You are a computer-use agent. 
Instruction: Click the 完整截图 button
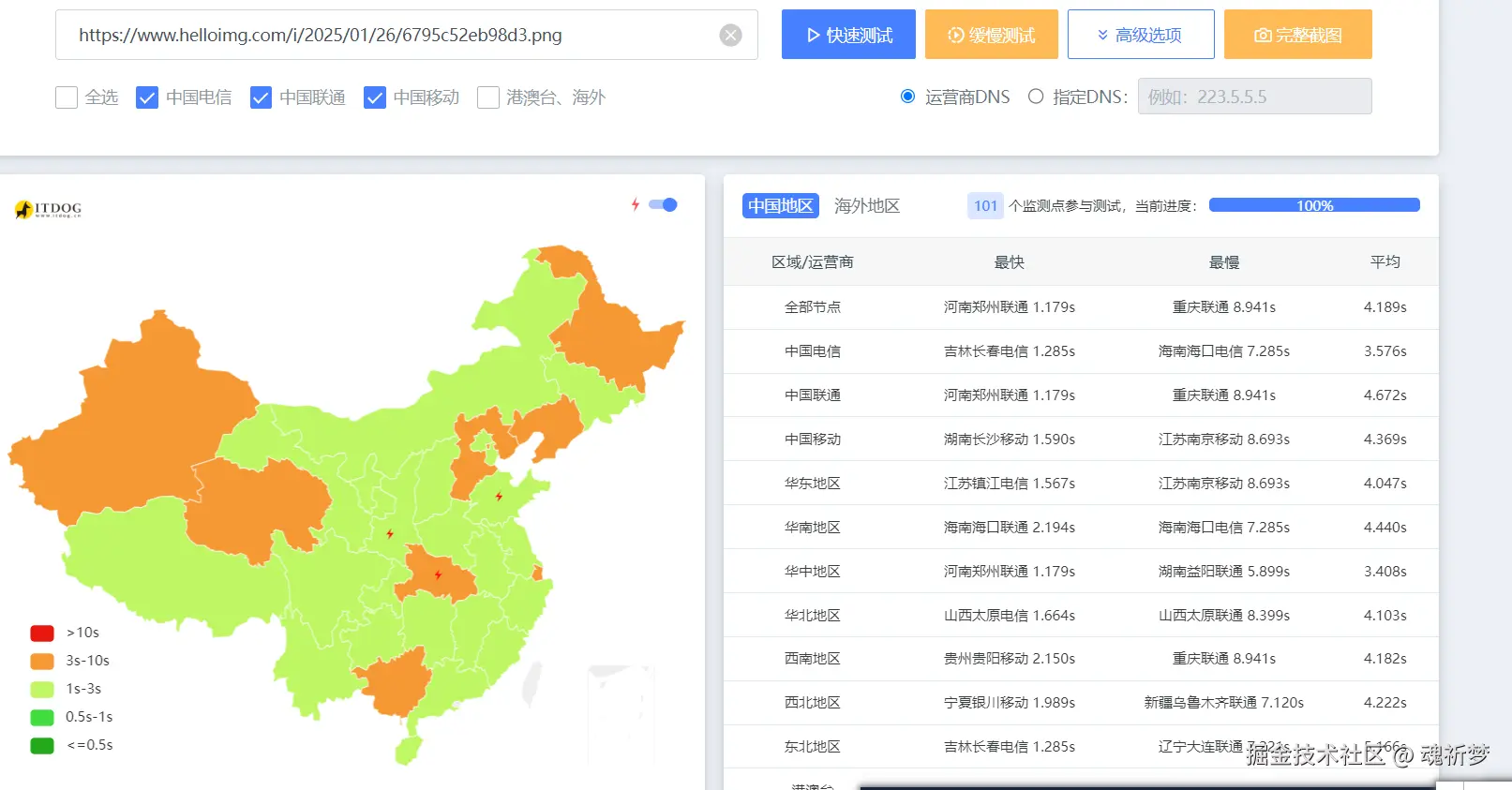pyautogui.click(x=1298, y=35)
